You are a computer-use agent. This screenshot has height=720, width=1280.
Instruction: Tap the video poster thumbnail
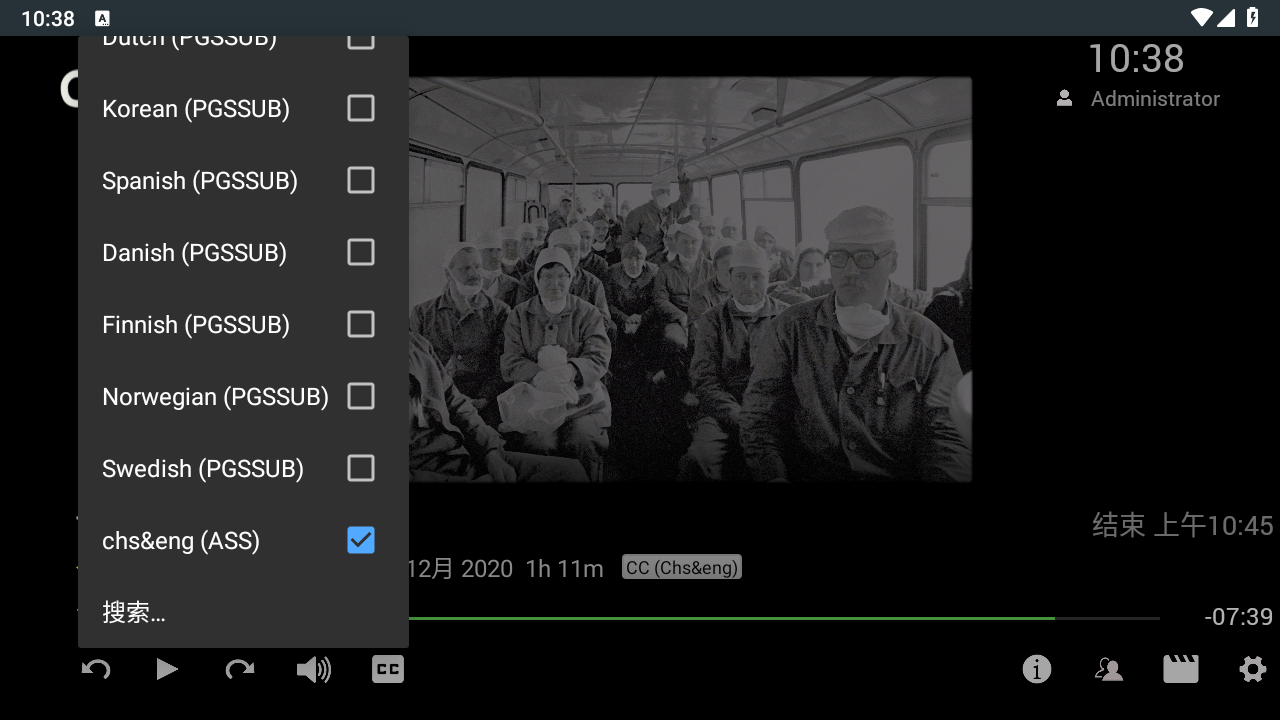click(x=690, y=279)
